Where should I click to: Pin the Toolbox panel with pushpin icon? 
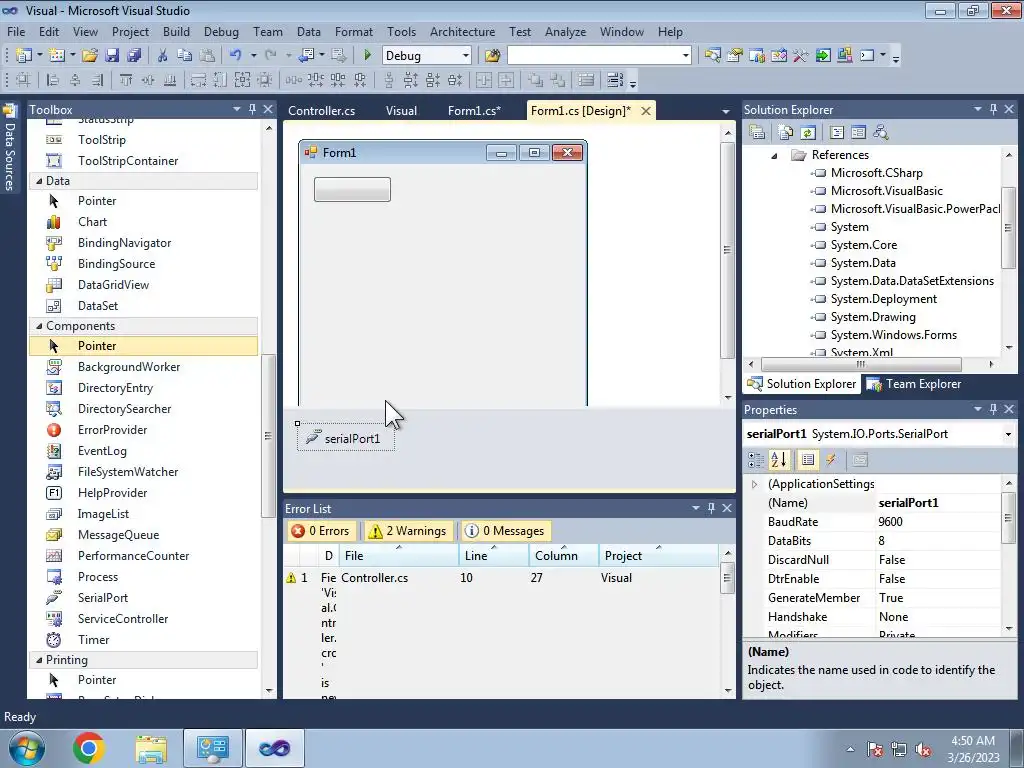point(253,110)
